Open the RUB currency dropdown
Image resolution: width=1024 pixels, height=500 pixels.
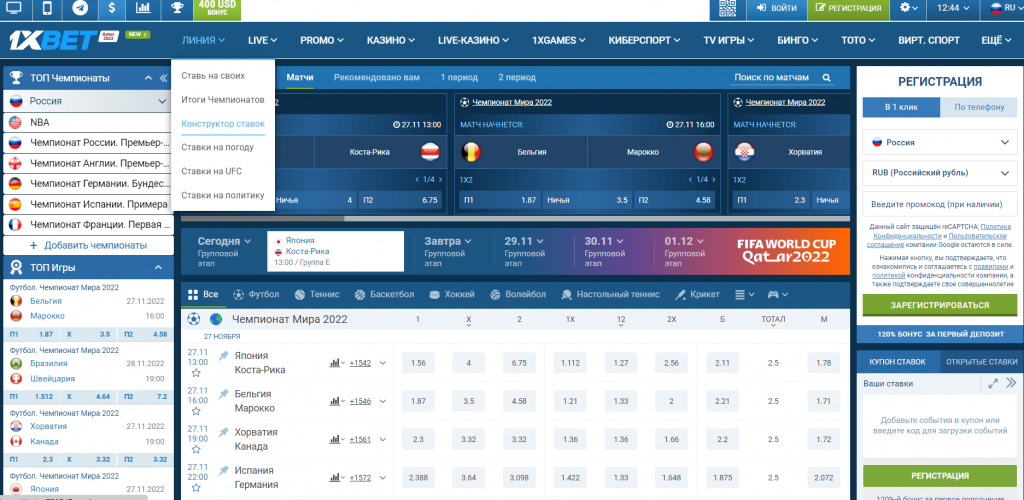click(938, 172)
